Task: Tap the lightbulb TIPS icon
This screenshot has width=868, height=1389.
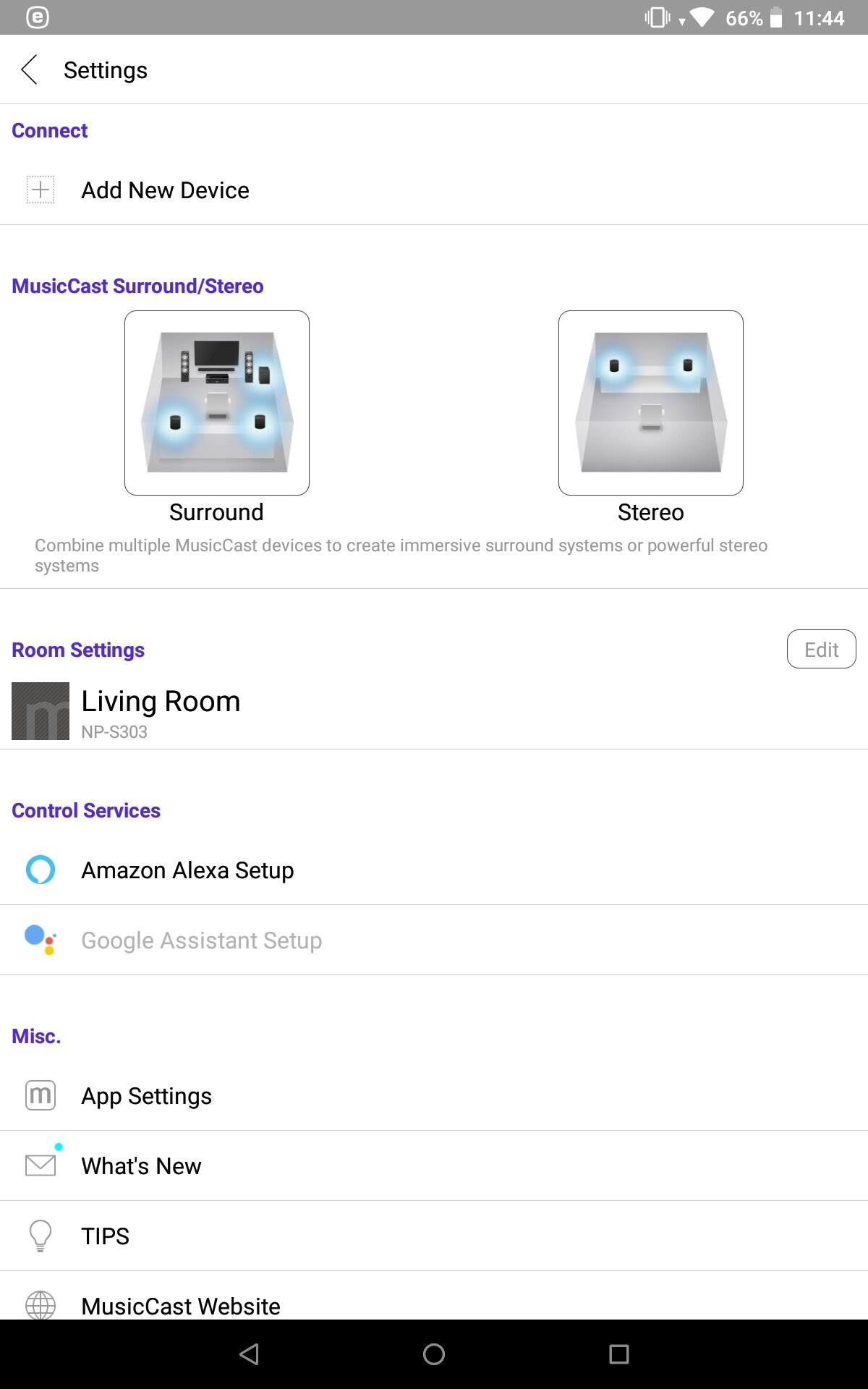Action: pyautogui.click(x=41, y=1236)
